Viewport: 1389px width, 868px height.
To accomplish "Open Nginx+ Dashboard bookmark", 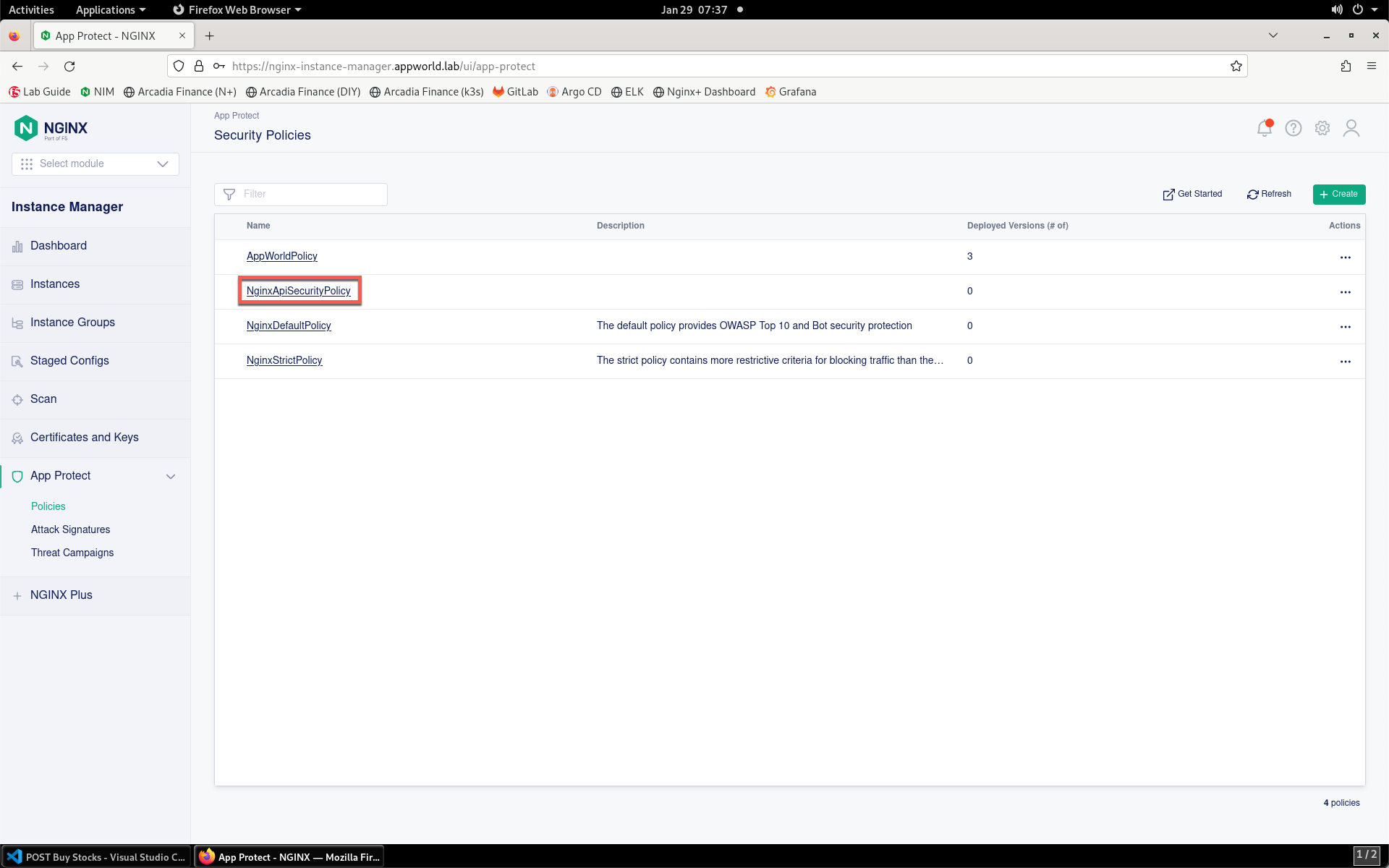I will (x=704, y=92).
